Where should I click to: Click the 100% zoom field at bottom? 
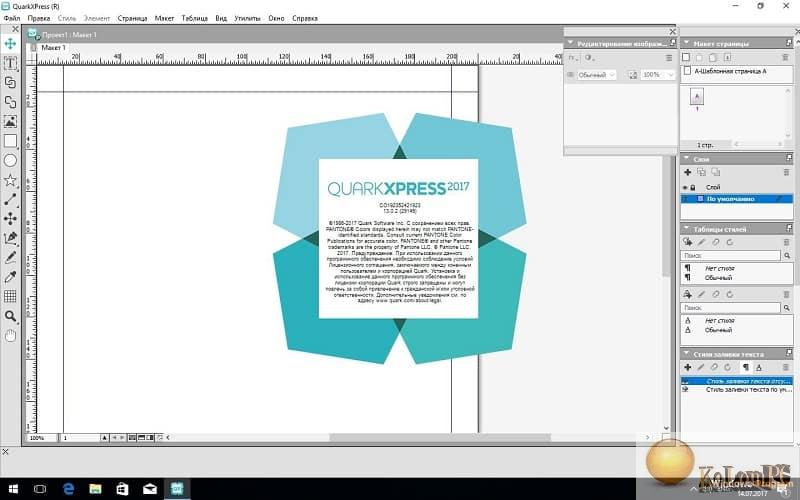42,438
